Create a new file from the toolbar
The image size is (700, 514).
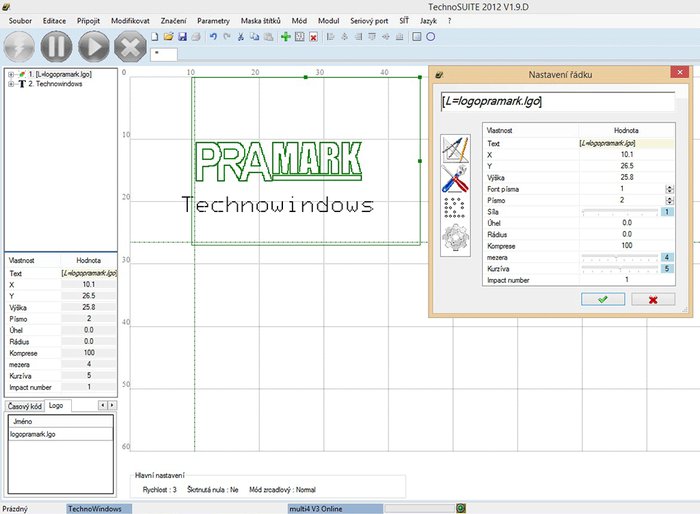coord(154,37)
